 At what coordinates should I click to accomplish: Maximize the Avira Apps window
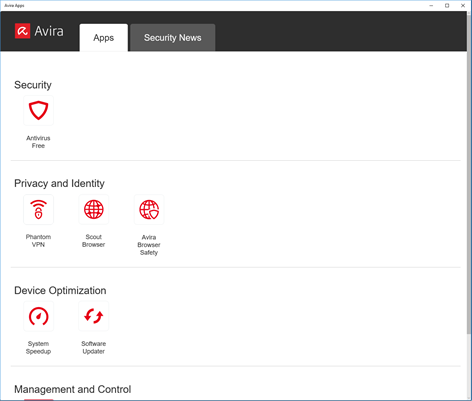coord(447,5)
